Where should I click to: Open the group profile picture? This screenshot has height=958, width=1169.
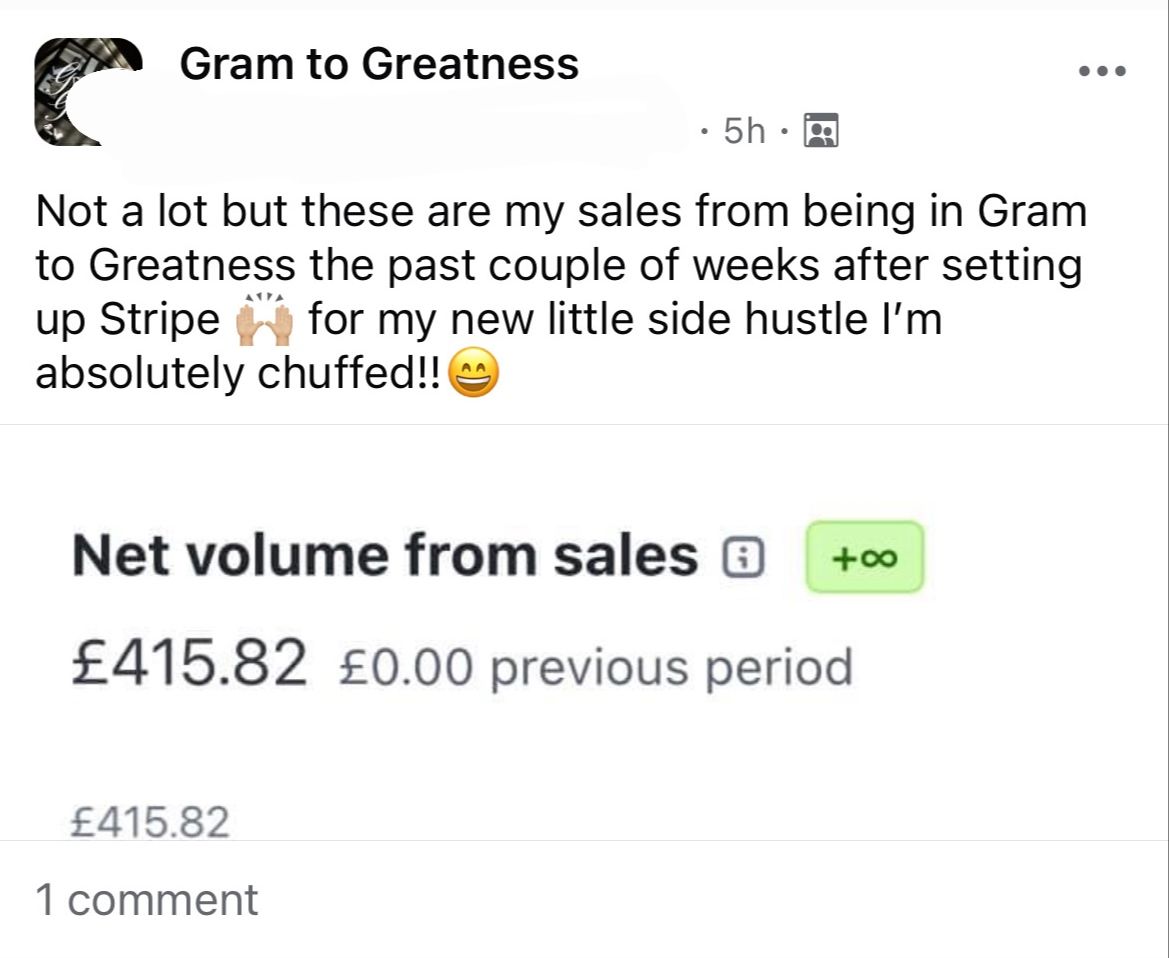point(87,92)
